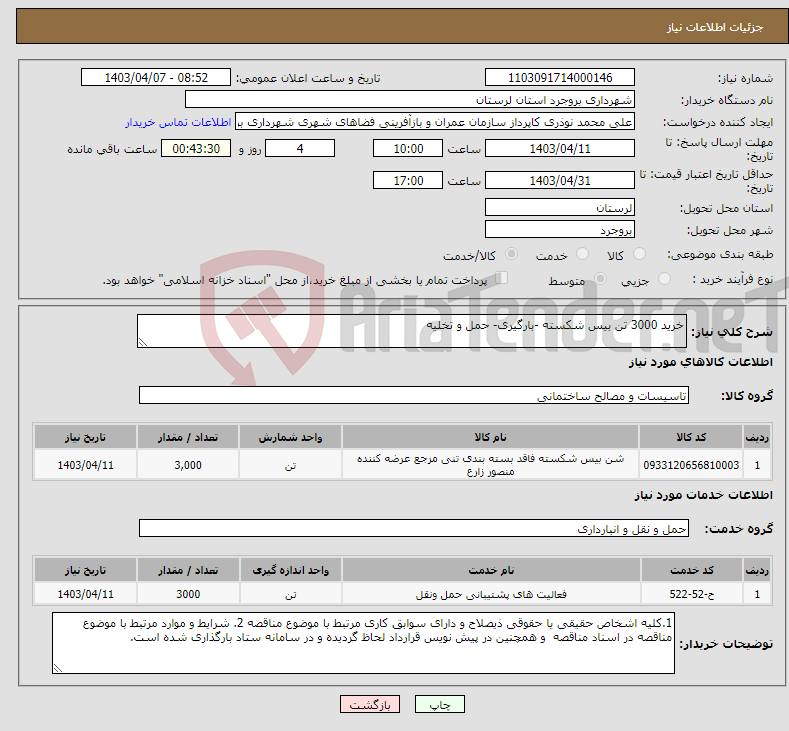
Task: Select the متوسط purchase type radio
Action: (x=600, y=279)
